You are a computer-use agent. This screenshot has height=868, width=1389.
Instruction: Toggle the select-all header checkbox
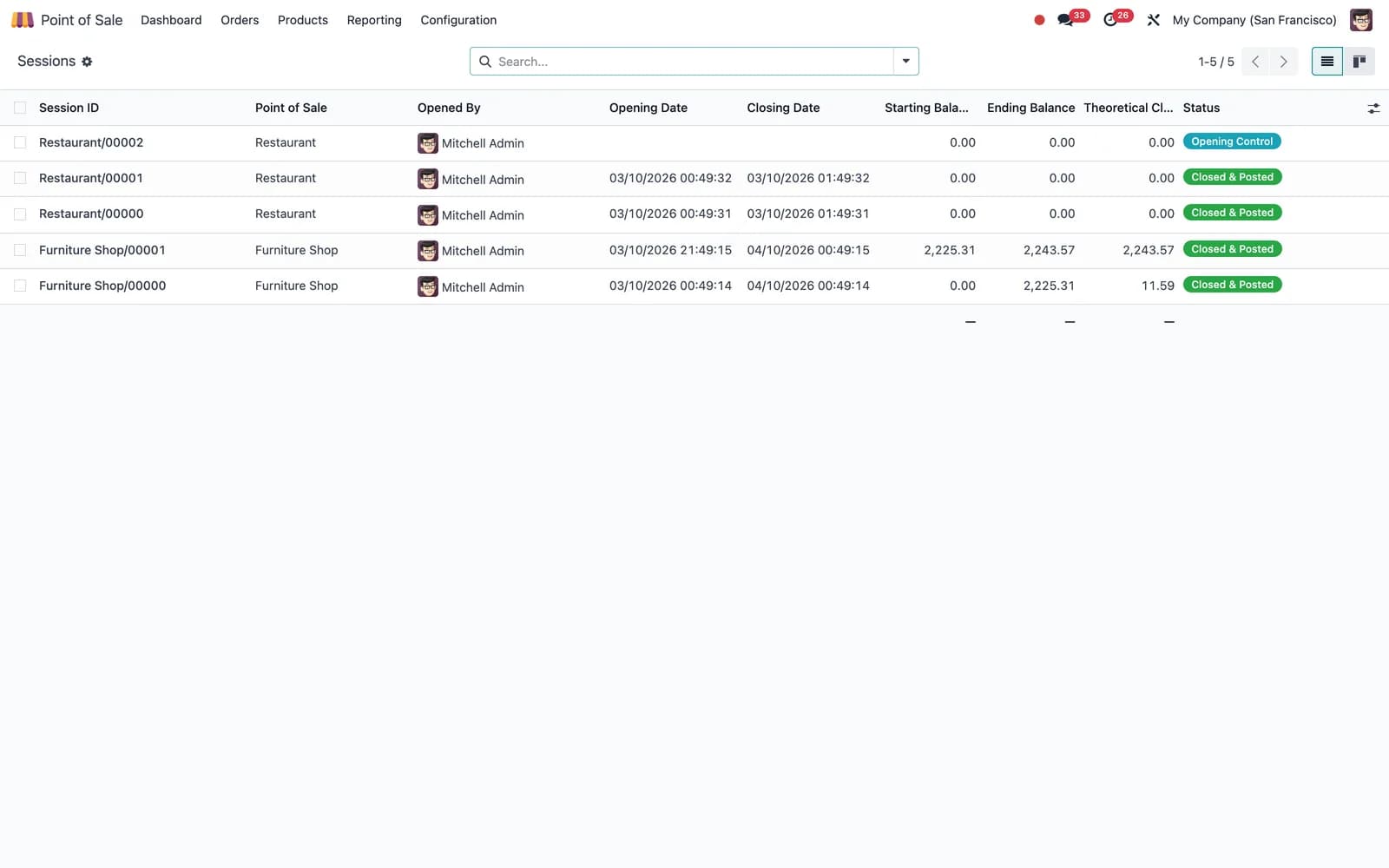point(20,108)
